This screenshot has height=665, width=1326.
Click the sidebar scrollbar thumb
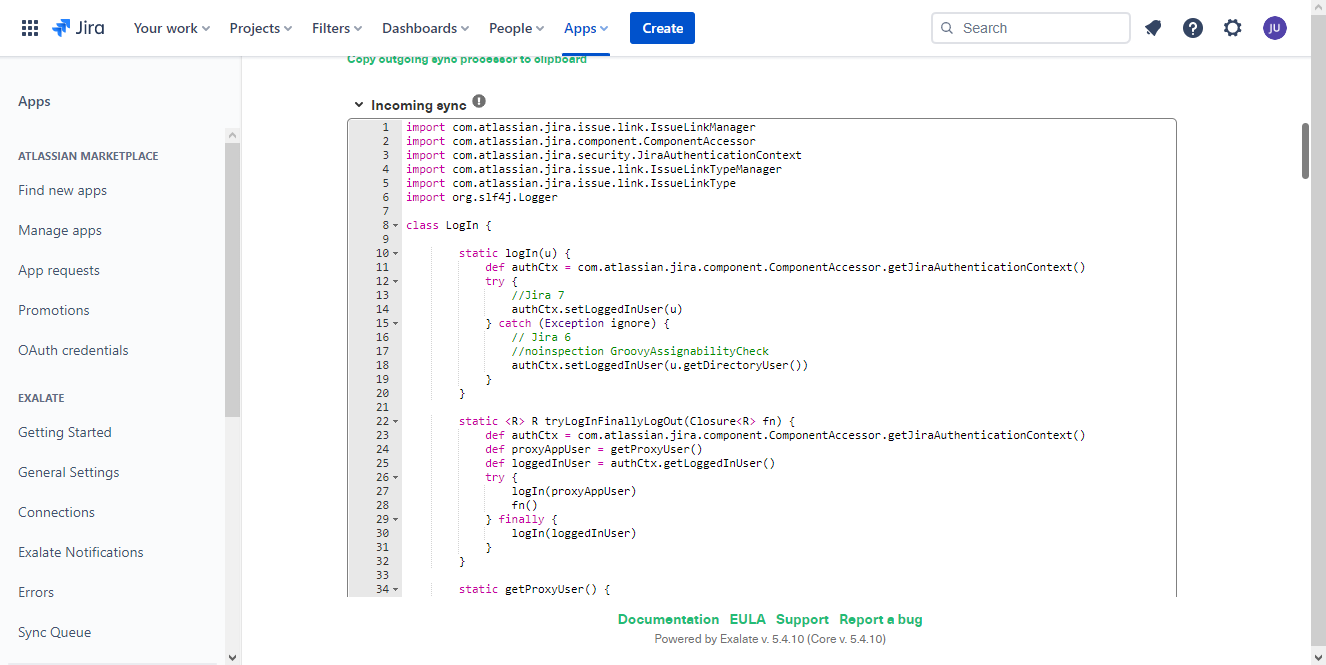click(232, 280)
